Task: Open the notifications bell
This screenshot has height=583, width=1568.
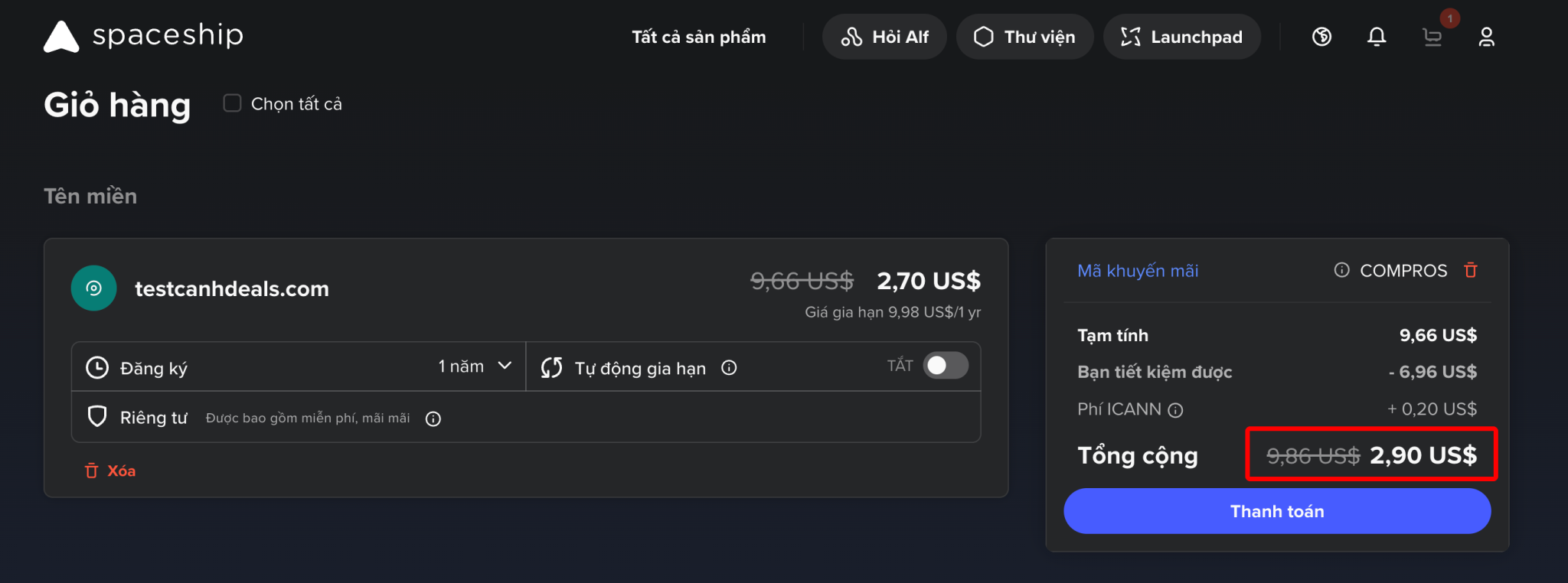Action: click(1377, 37)
